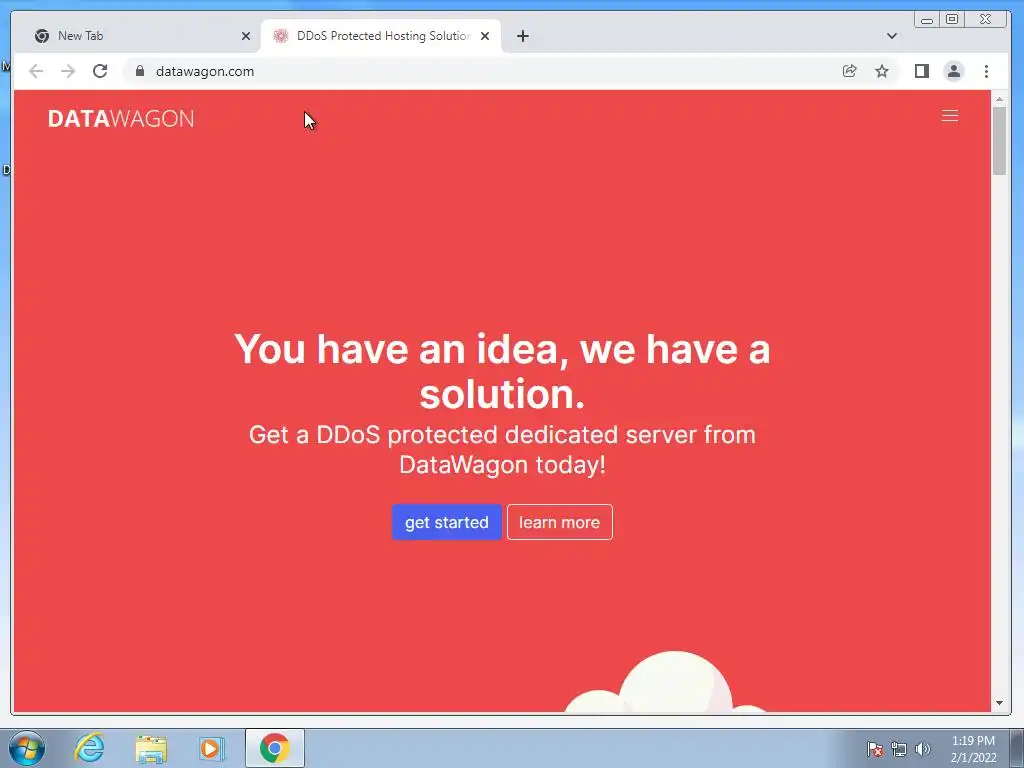1024x768 pixels.
Task: Click the 'Get a DDoS protected' subtitle text
Action: pyautogui.click(x=502, y=450)
